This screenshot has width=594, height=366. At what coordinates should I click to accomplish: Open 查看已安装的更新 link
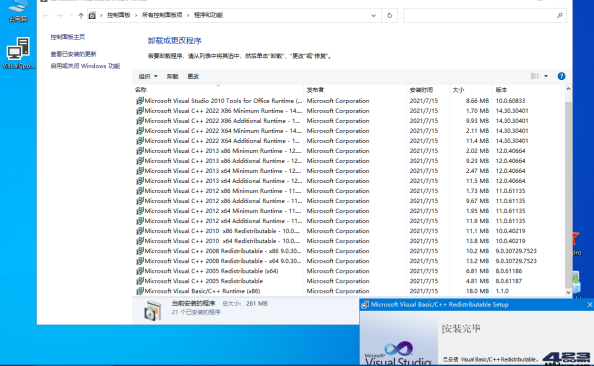click(x=73, y=54)
